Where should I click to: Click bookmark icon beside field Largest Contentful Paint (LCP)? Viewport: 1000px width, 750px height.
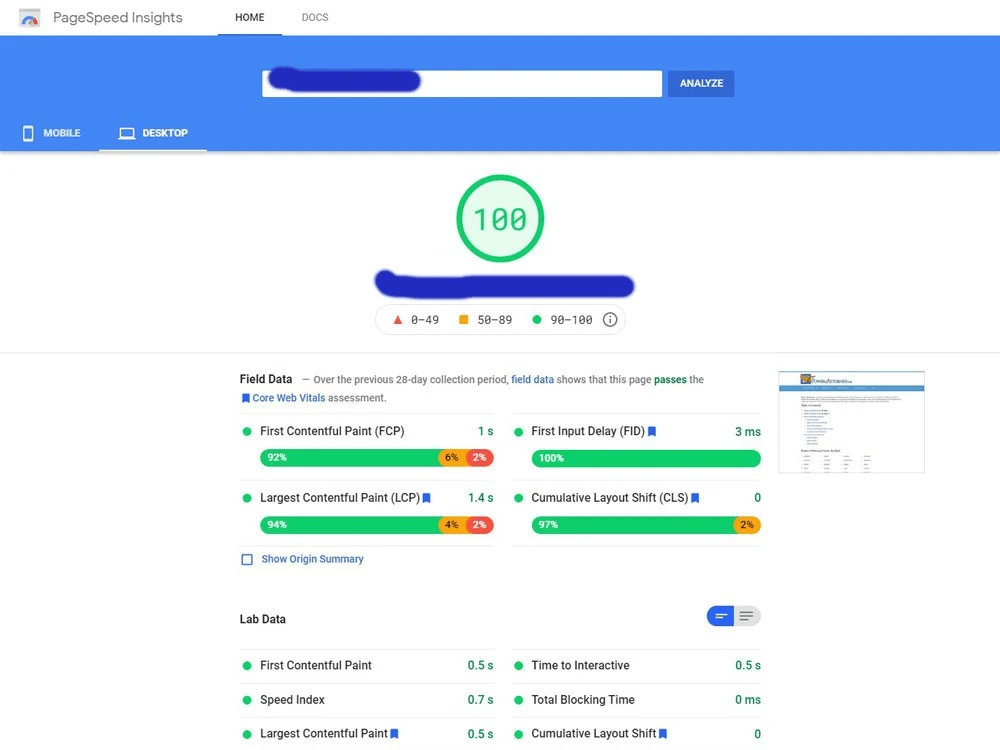click(x=427, y=498)
